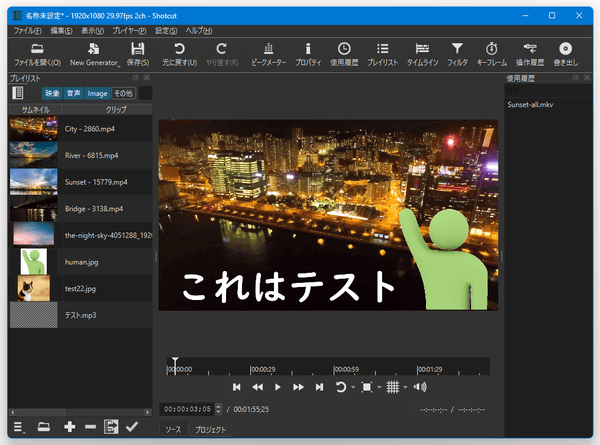Open a file with ファイルを開く toolbar button
This screenshot has width=600, height=445.
pyautogui.click(x=37, y=54)
